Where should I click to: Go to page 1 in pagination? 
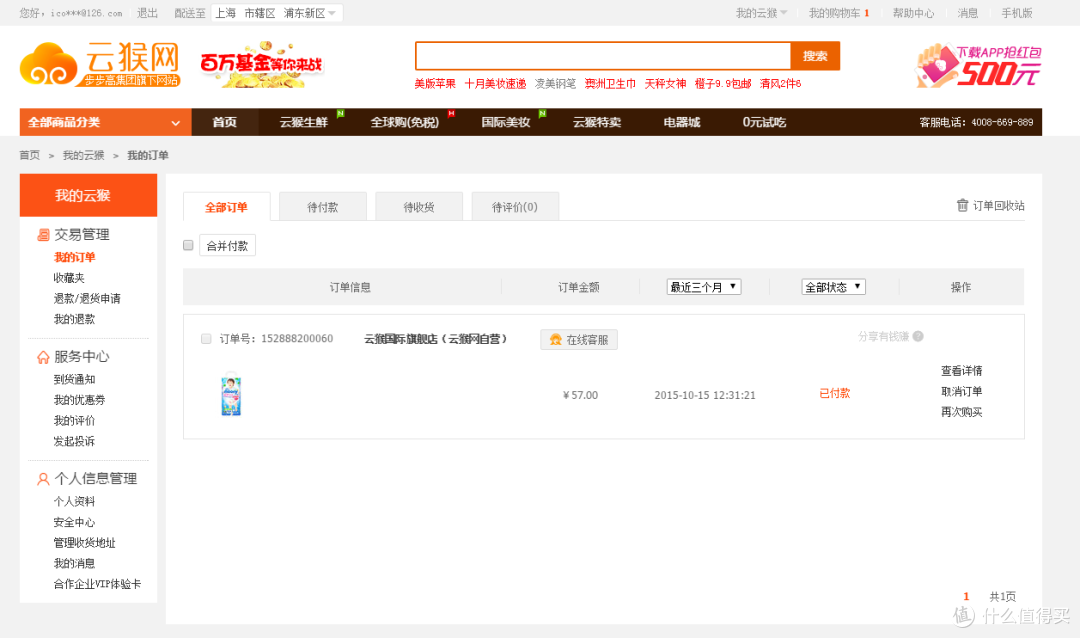pos(966,596)
